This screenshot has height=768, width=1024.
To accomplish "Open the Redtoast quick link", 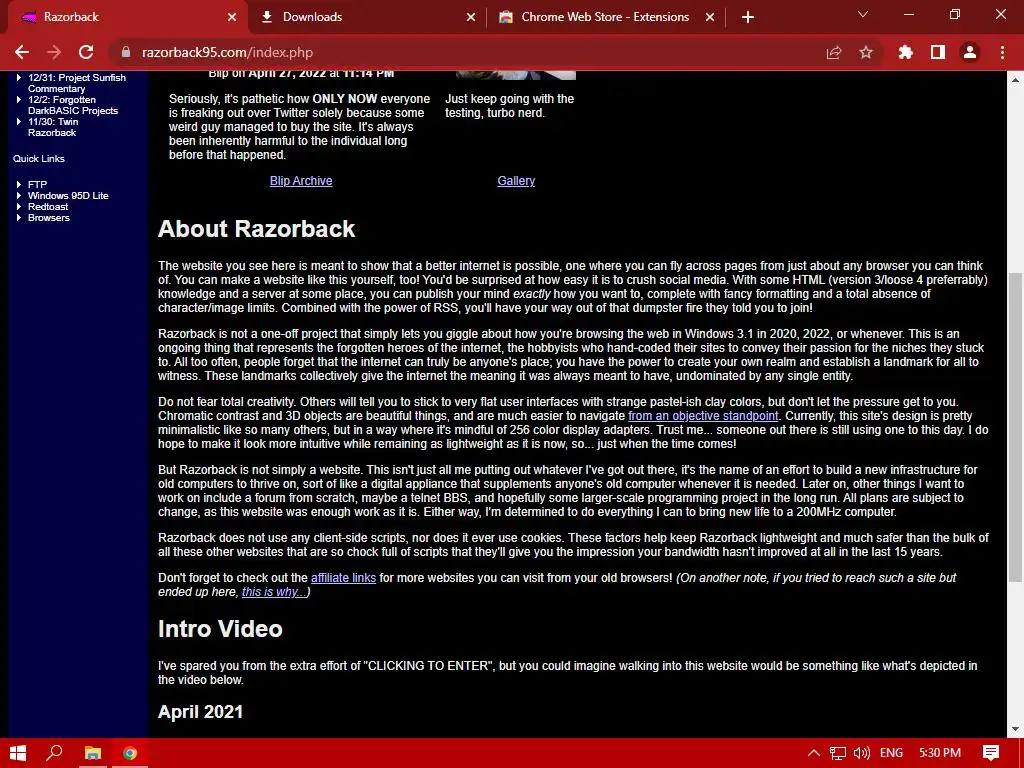I will click(x=48, y=207).
